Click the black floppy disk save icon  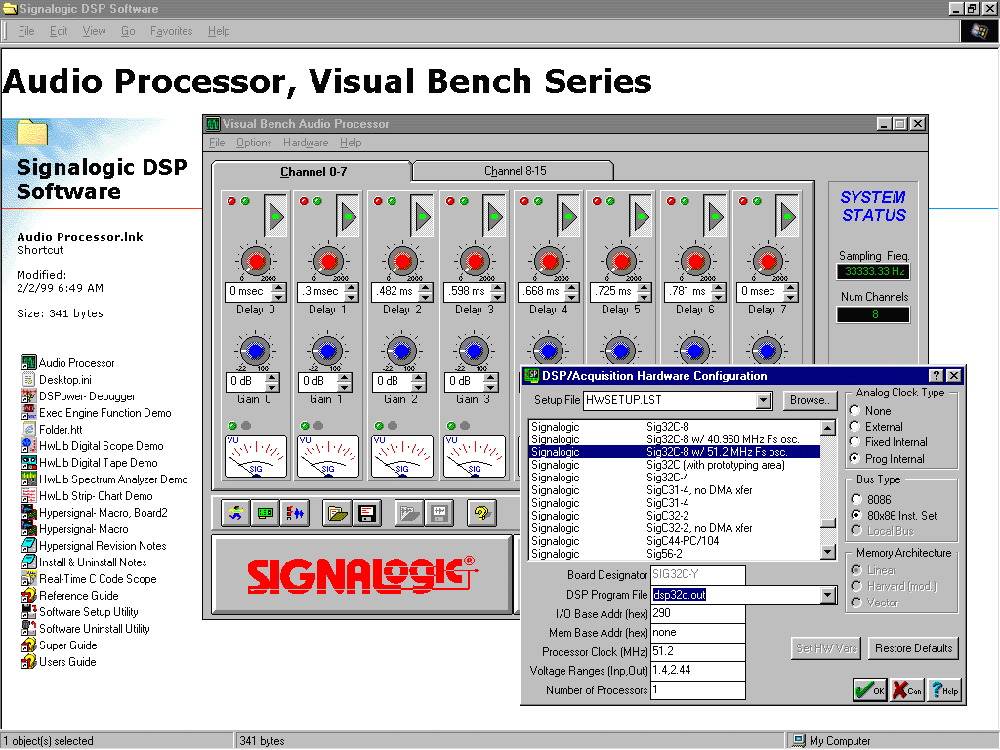367,513
